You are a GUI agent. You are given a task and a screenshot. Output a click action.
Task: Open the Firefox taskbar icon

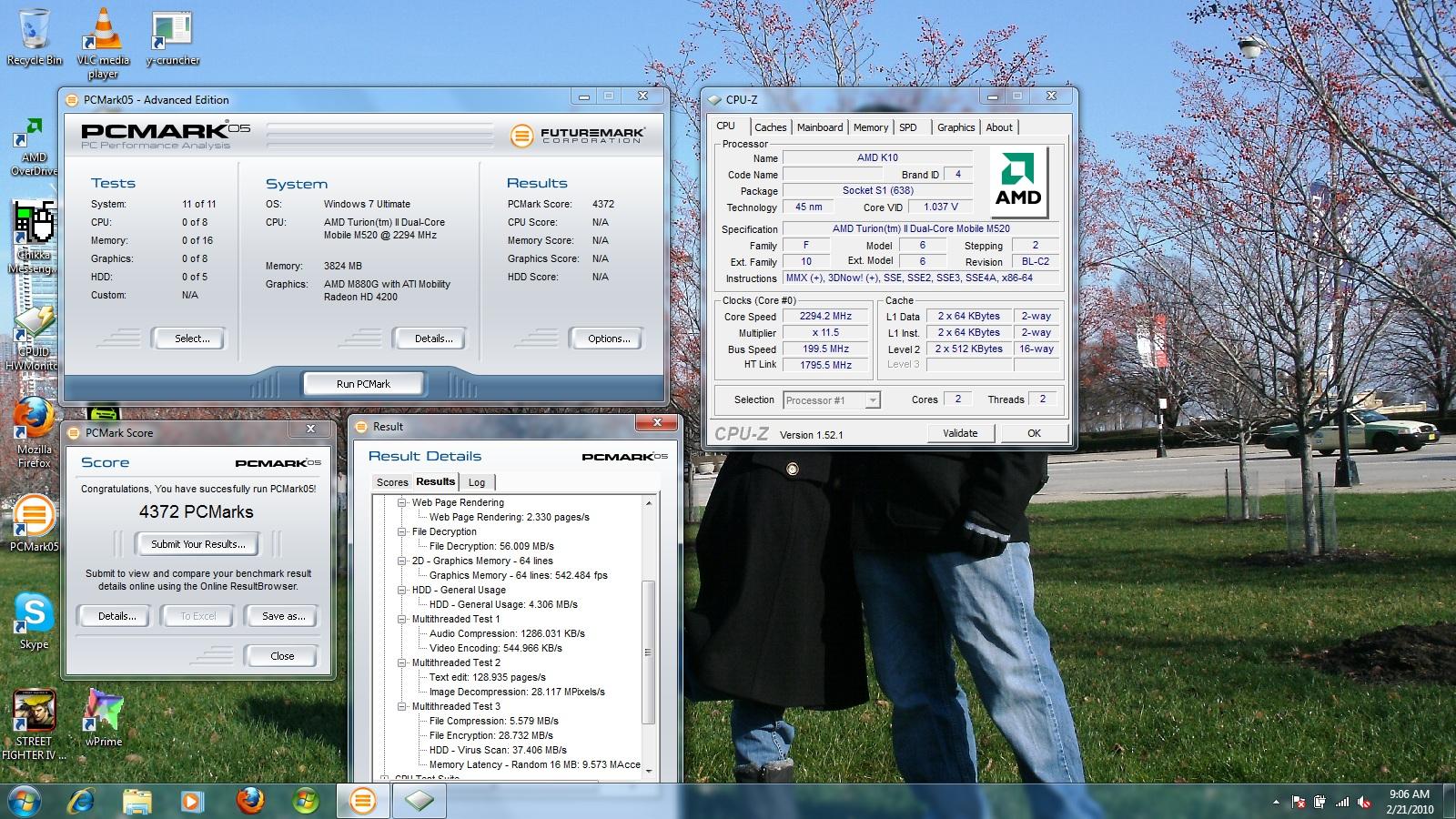pos(249,801)
